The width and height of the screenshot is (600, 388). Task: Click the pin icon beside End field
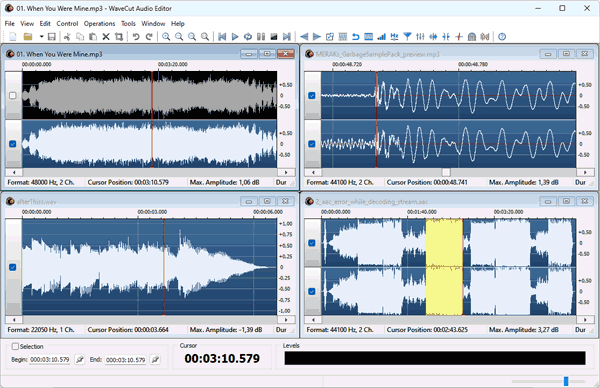click(155, 360)
